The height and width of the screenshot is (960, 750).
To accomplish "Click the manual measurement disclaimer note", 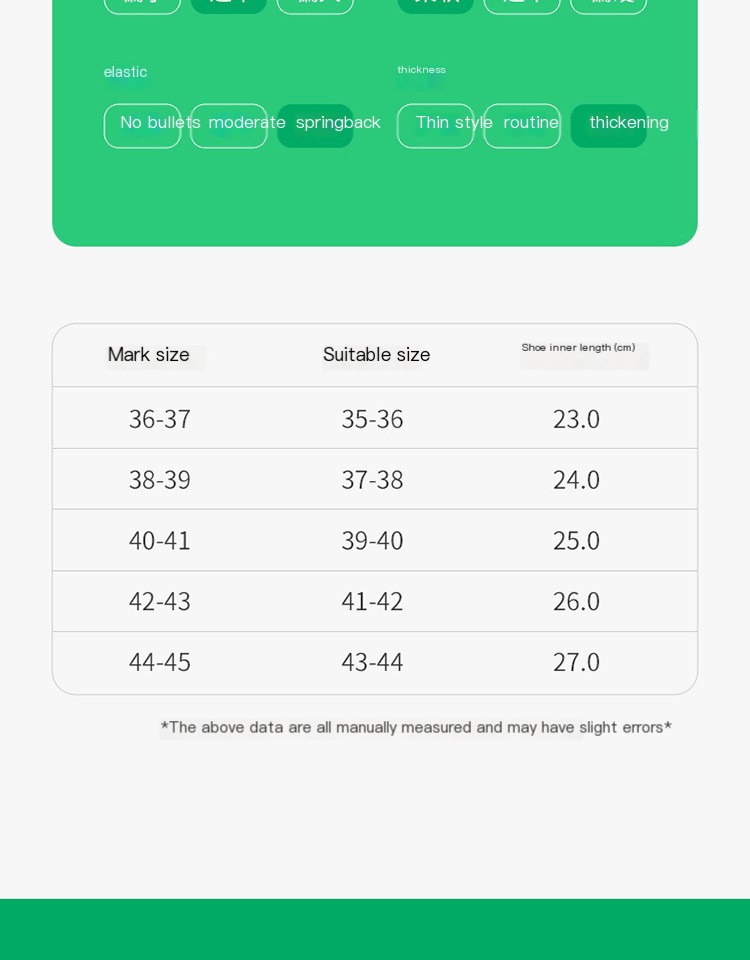I will [x=416, y=727].
